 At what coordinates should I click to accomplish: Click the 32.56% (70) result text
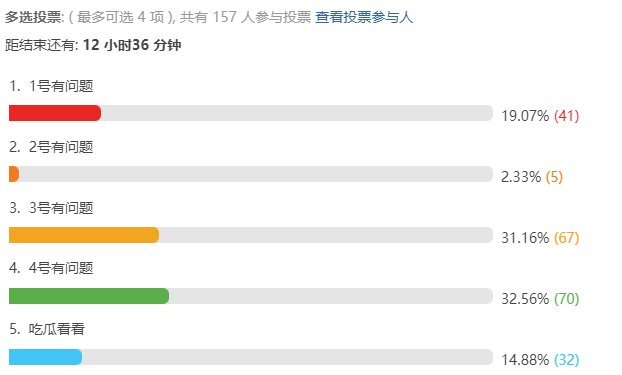tap(540, 298)
